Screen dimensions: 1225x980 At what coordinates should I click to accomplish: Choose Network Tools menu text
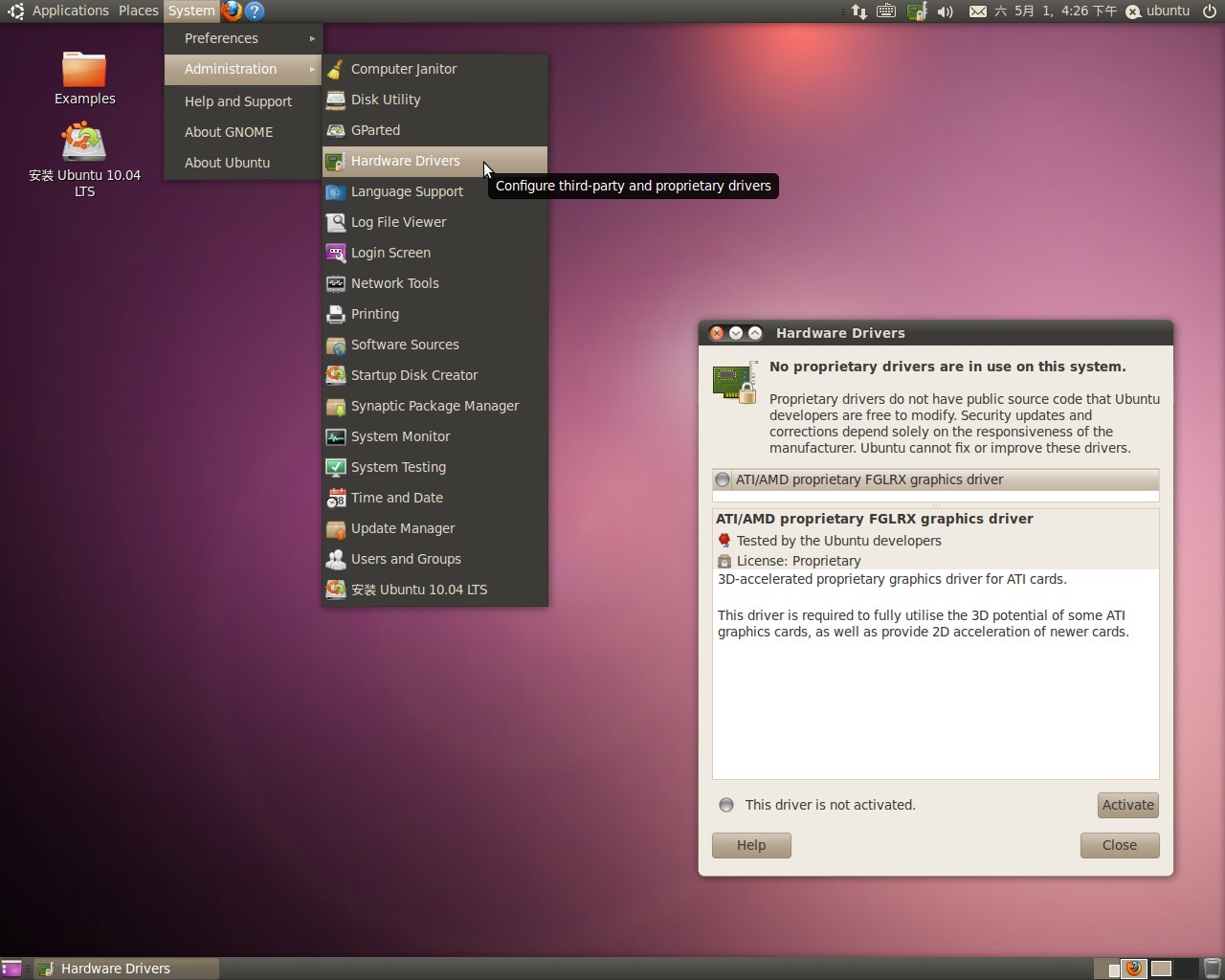tap(394, 283)
